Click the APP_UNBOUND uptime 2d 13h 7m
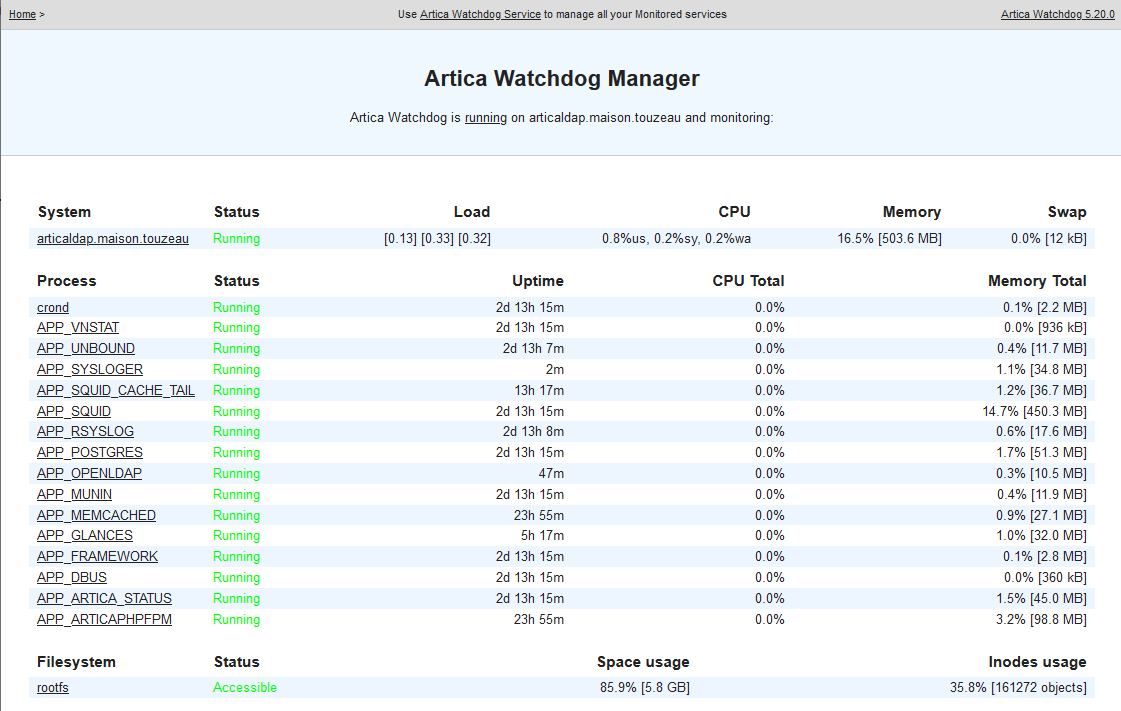The image size is (1121, 711). click(x=533, y=348)
